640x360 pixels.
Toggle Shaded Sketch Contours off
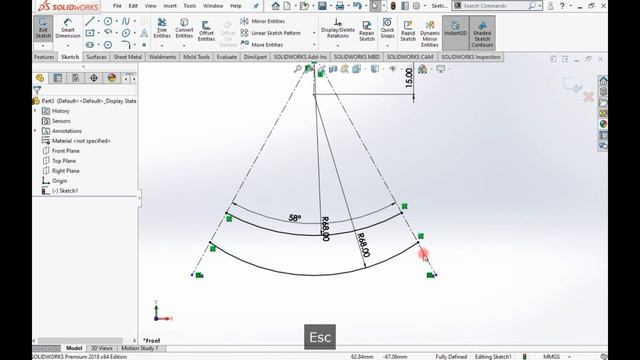482,33
